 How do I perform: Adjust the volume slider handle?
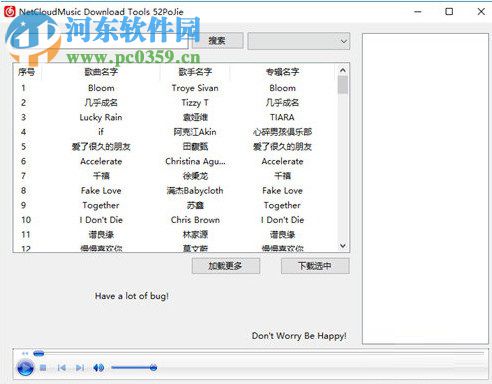coord(153,368)
